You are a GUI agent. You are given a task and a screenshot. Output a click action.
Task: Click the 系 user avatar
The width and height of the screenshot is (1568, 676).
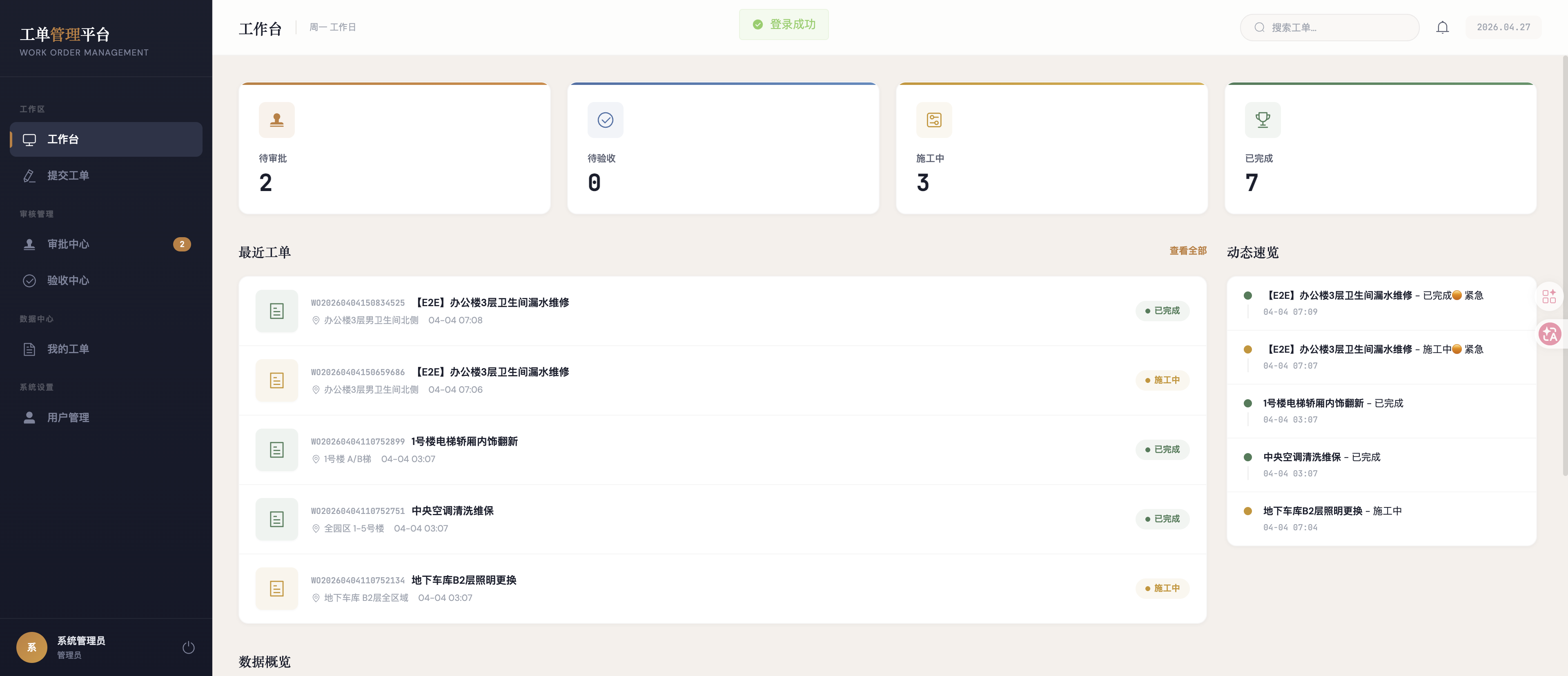(32, 647)
